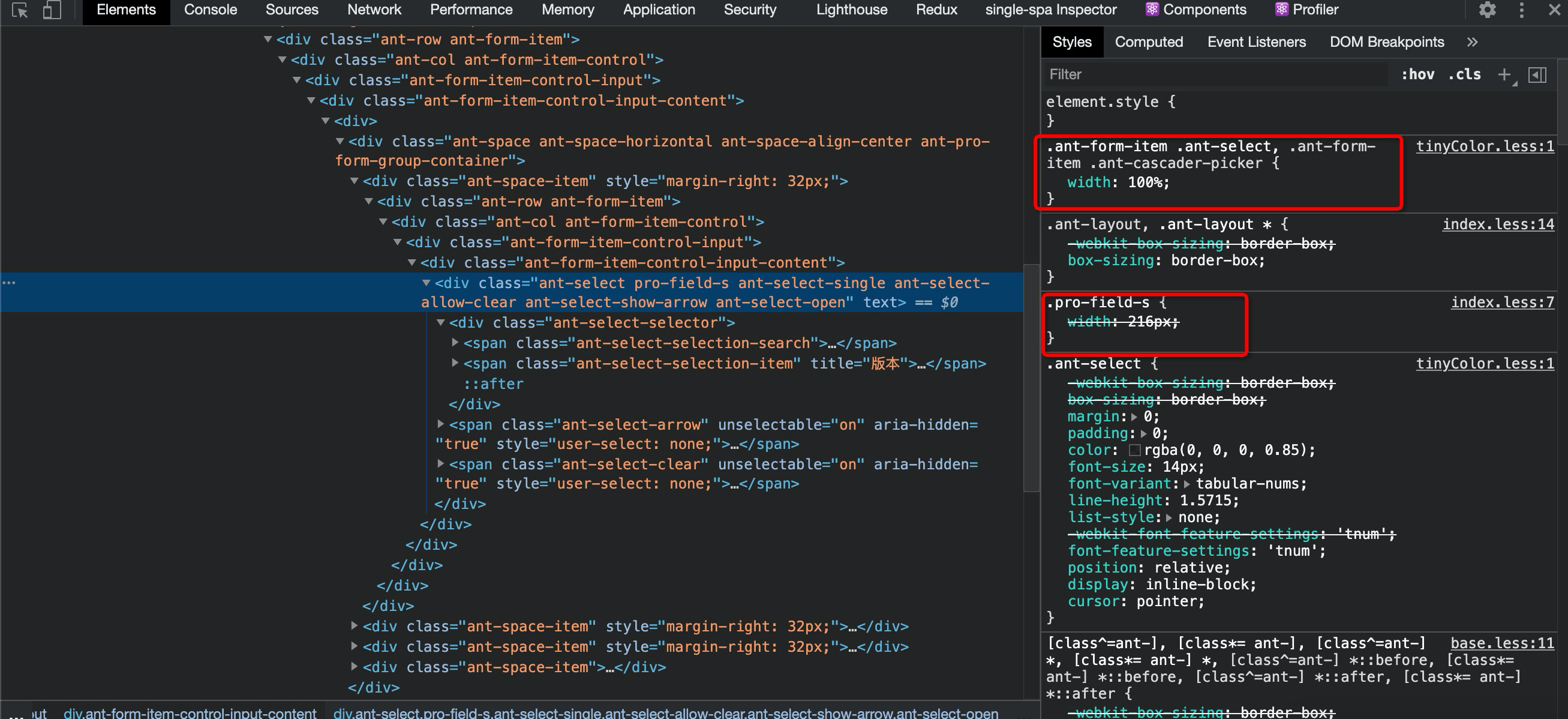Open the Console panel
1568x719 pixels.
pos(209,10)
